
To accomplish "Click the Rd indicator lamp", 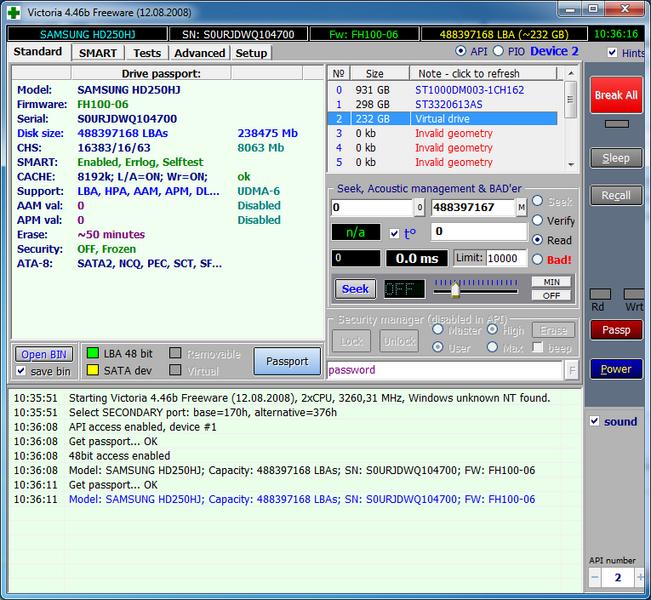I will (x=600, y=294).
